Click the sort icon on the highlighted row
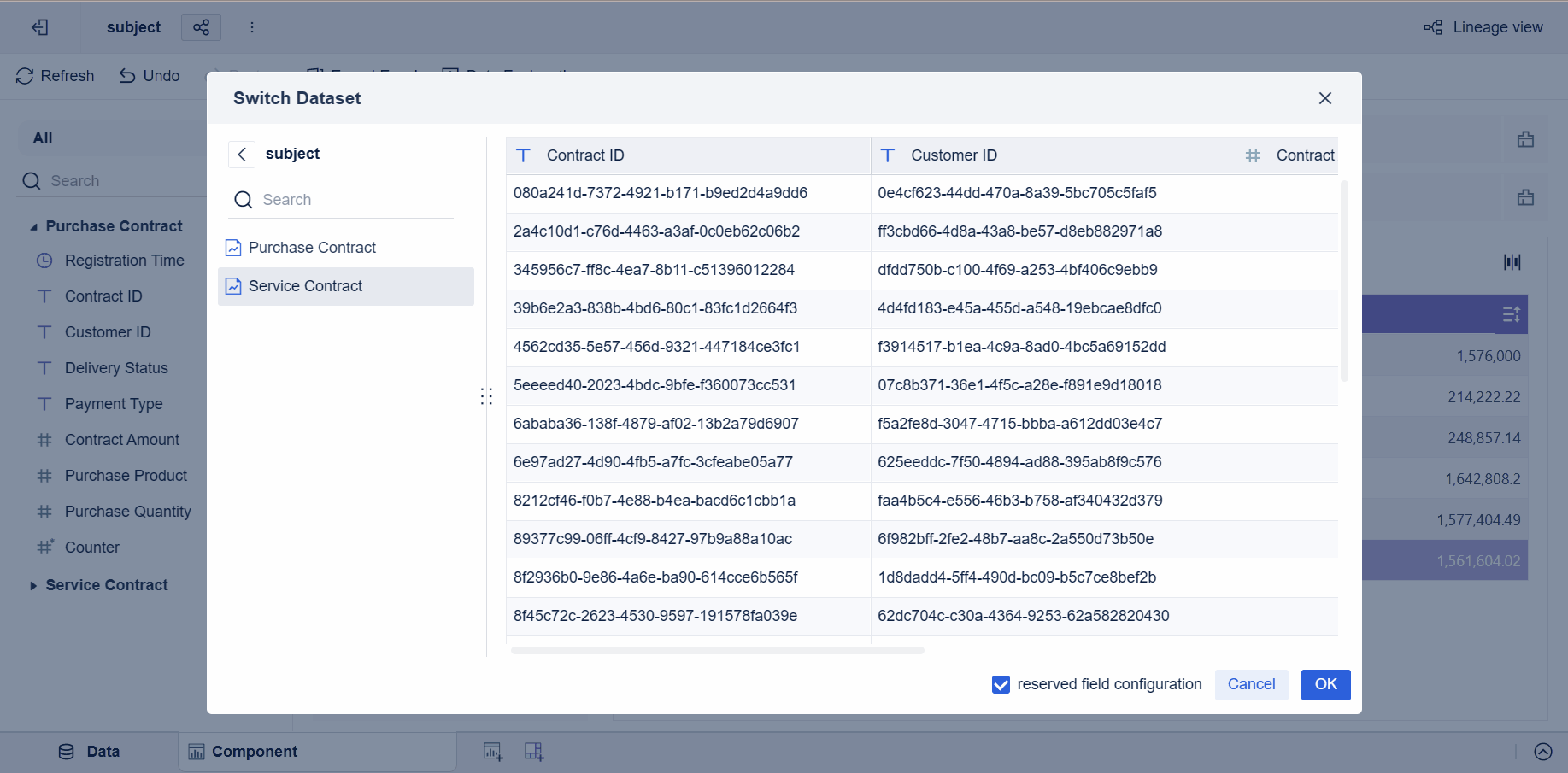The height and width of the screenshot is (773, 1568). pos(1512,313)
